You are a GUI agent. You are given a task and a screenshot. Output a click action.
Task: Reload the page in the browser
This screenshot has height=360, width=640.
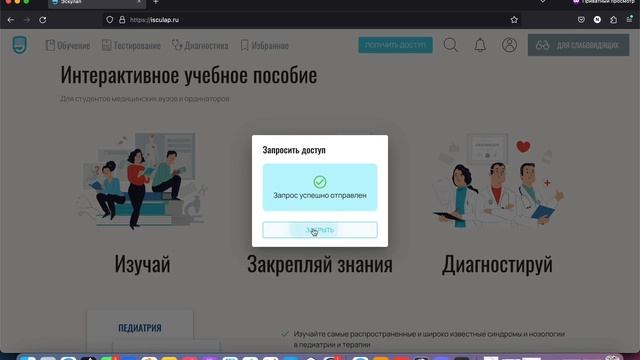point(42,20)
